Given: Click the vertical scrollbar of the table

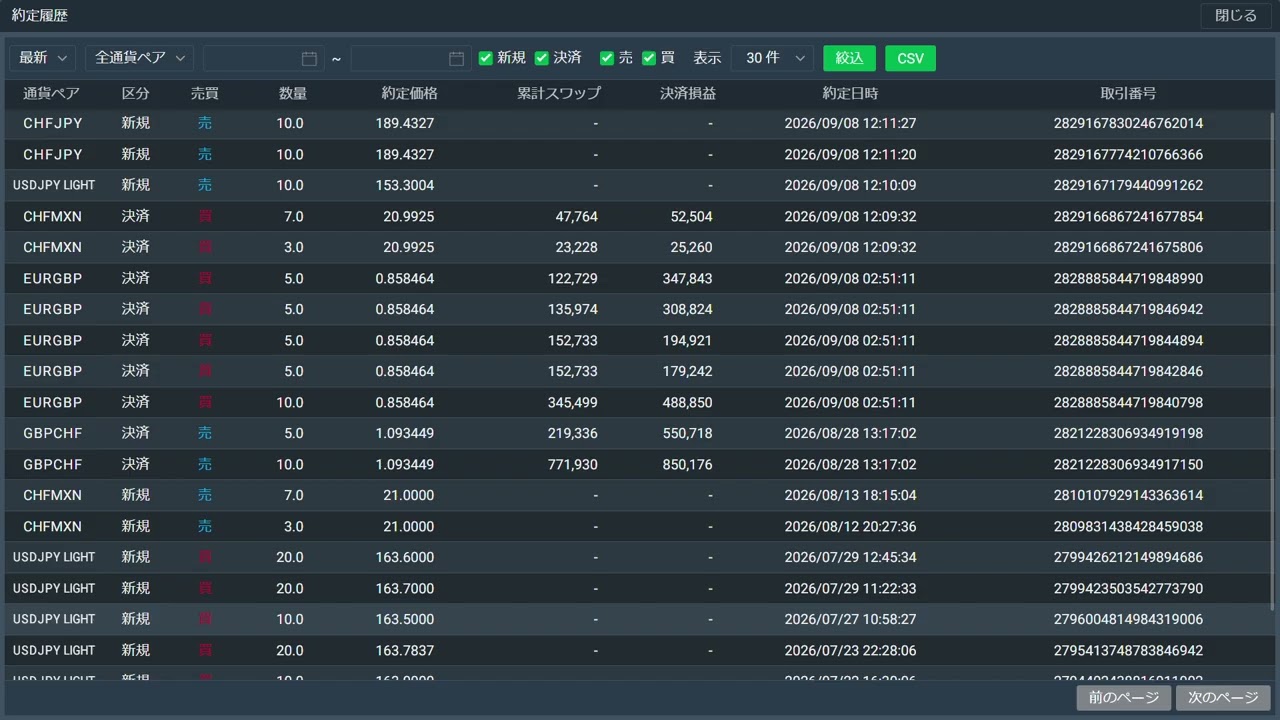Looking at the screenshot, I should [x=1272, y=360].
